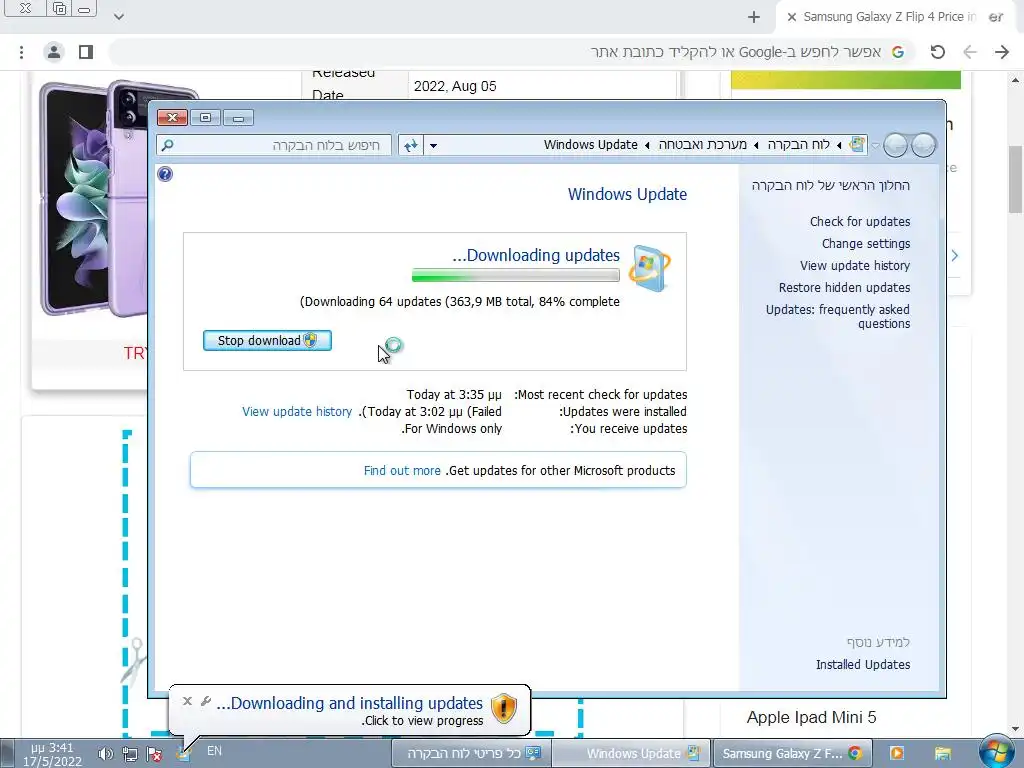Click Find out more link
Viewport: 1024px width, 768px height.
click(402, 470)
